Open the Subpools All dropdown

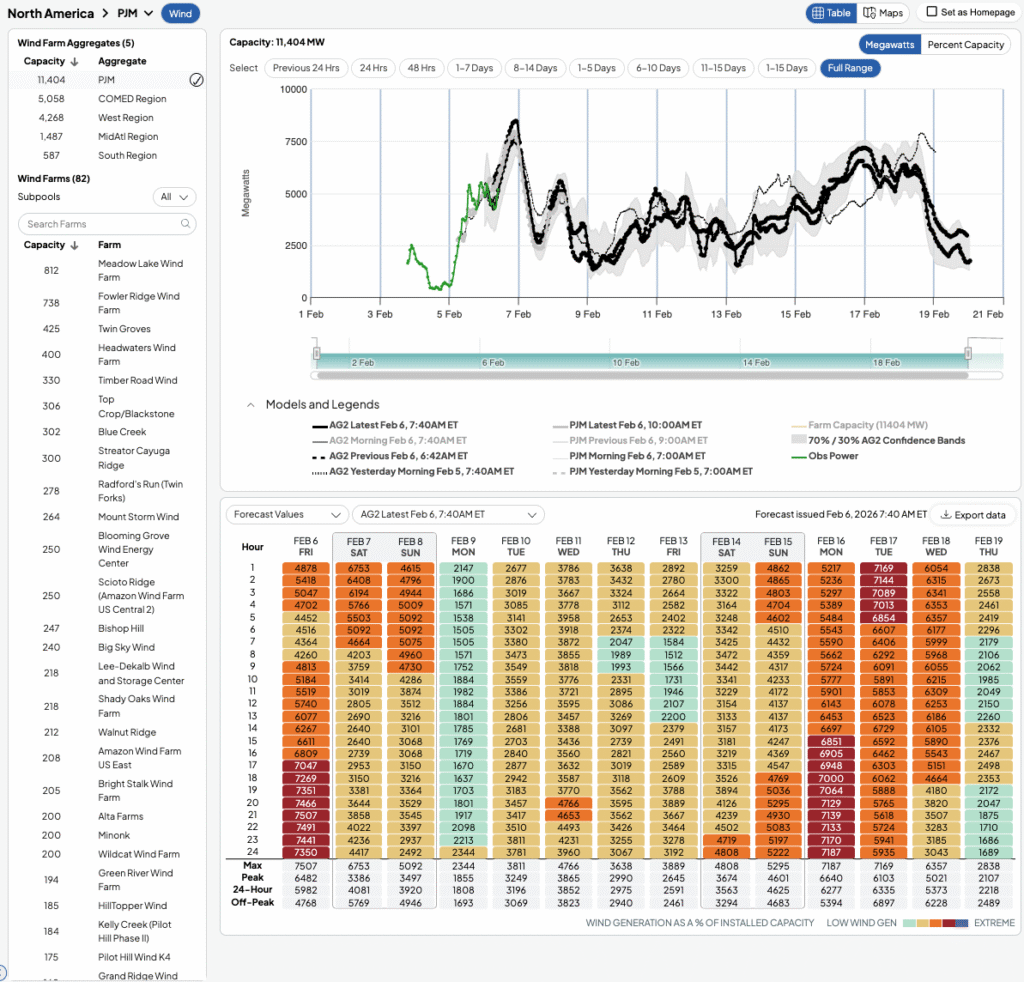pyautogui.click(x=174, y=197)
